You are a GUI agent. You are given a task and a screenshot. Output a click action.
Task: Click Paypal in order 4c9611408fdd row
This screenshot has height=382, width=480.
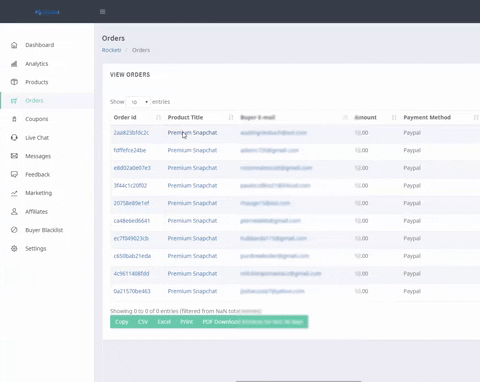click(x=412, y=274)
